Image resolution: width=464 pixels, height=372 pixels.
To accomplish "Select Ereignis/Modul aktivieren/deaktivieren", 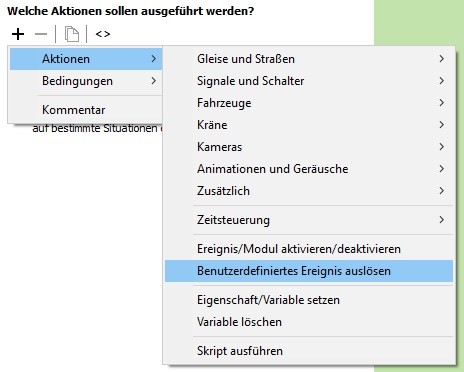I will 309,249.
